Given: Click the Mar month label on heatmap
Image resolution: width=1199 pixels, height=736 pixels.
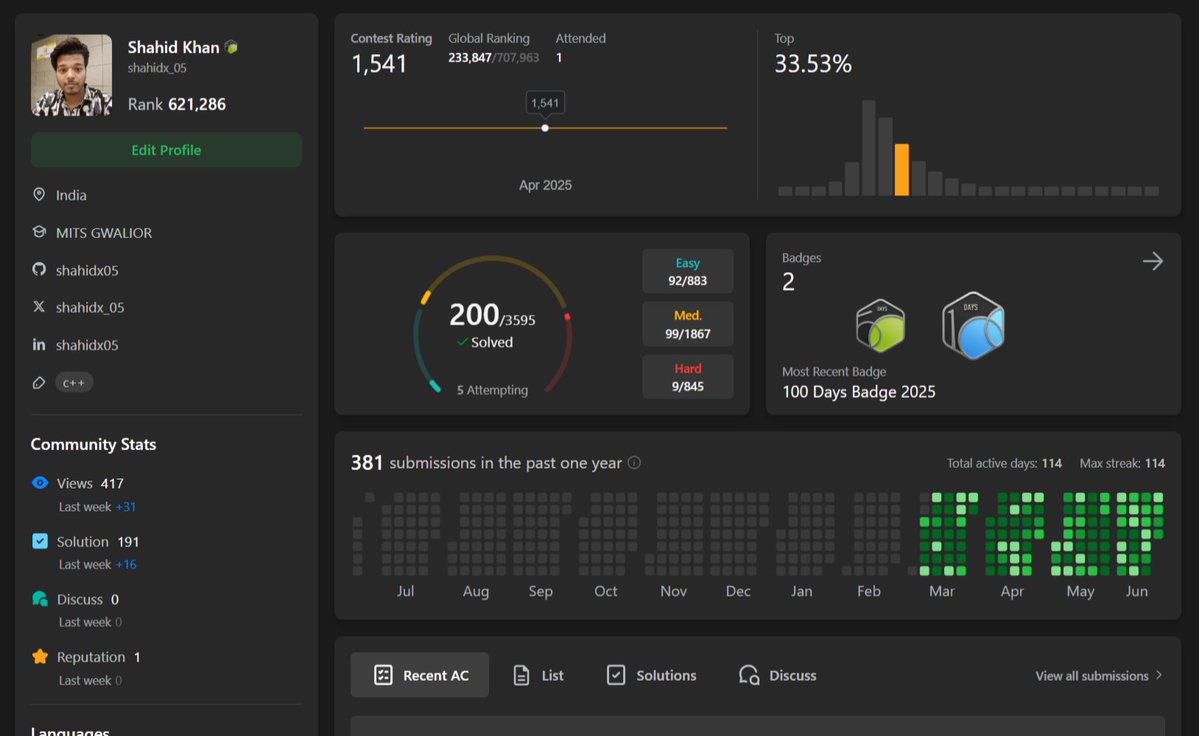Looking at the screenshot, I should pos(941,591).
